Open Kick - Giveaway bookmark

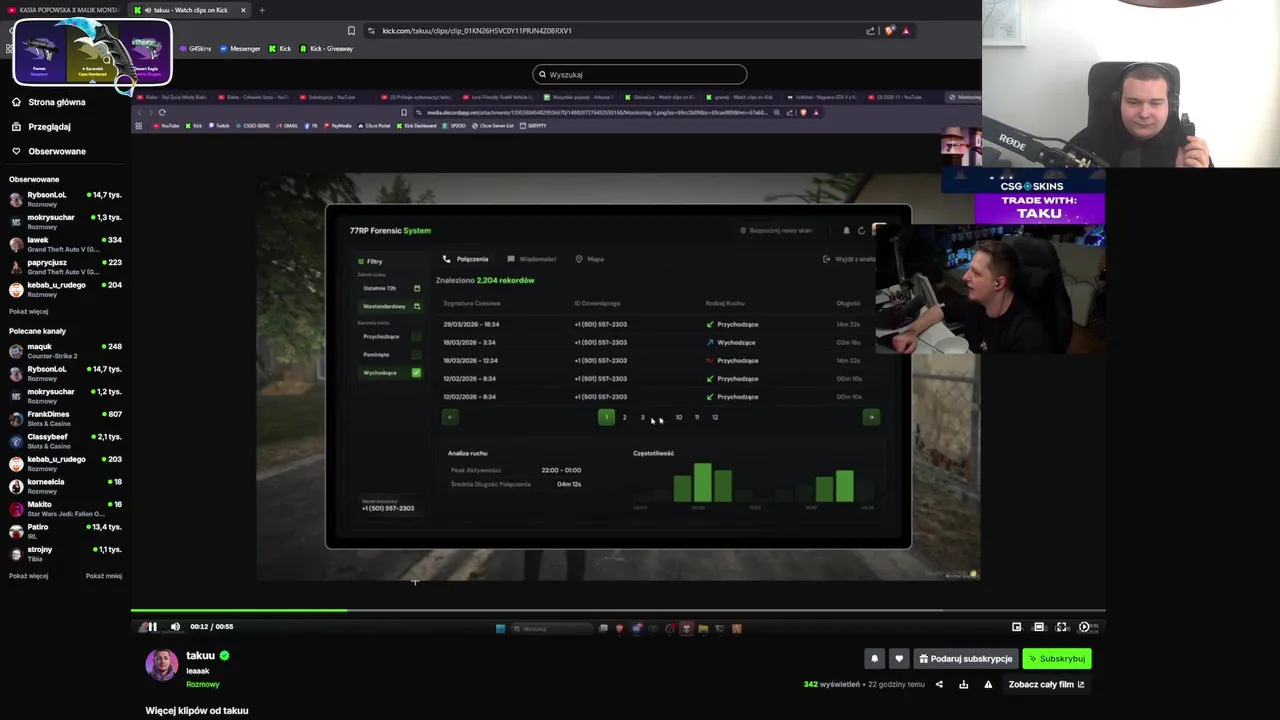tap(326, 48)
